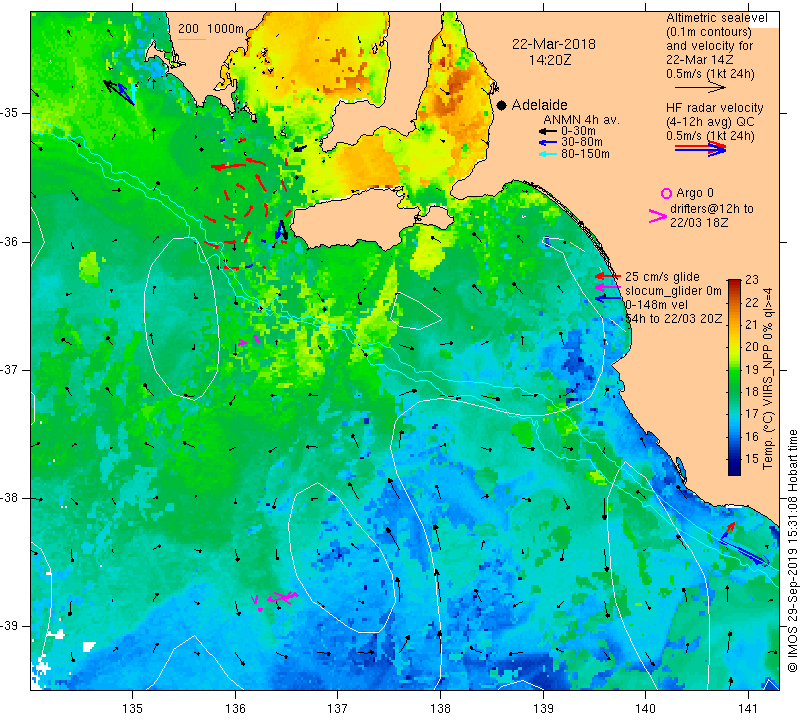Click the -35 latitude axis label

point(10,113)
